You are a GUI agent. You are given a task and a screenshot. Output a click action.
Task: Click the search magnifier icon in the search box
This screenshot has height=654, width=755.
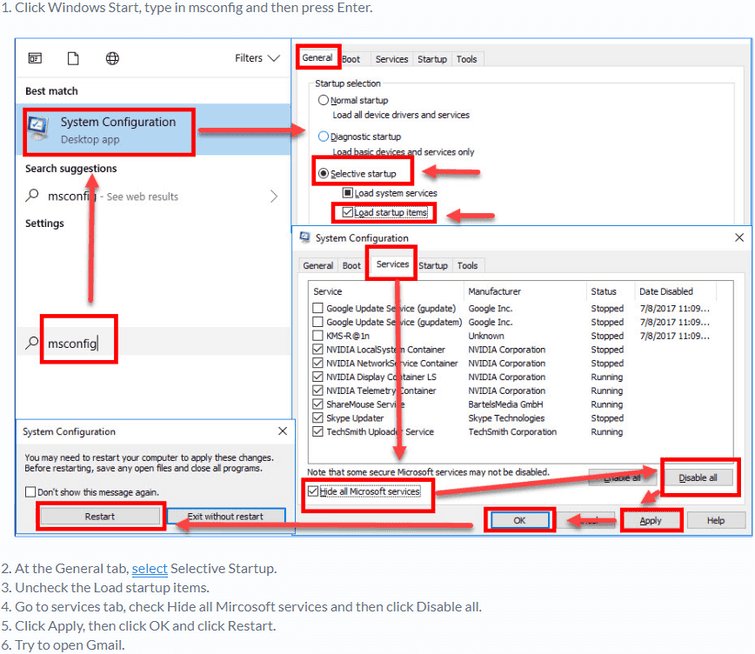tap(32, 342)
